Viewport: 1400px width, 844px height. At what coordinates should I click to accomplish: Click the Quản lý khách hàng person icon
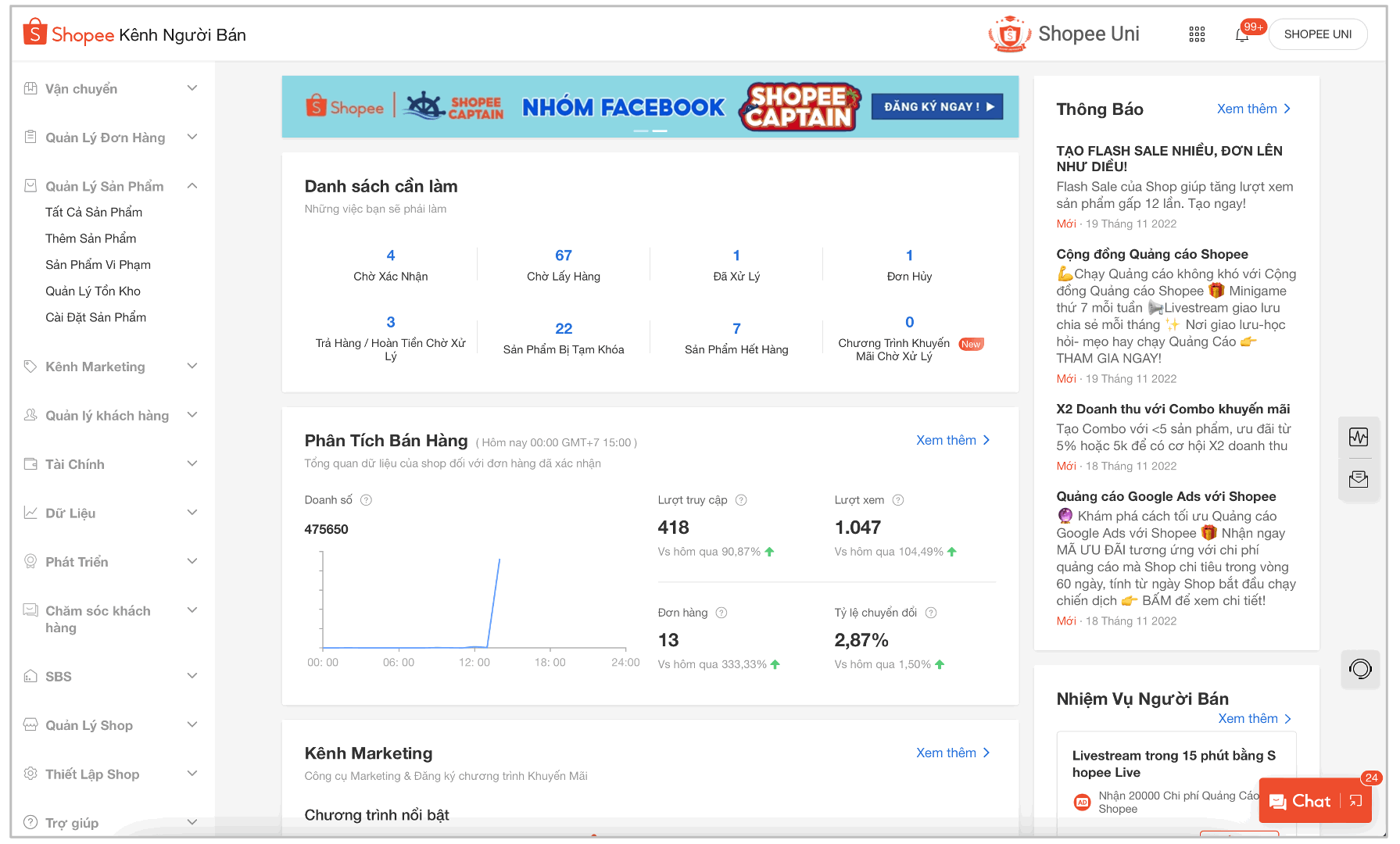point(30,415)
